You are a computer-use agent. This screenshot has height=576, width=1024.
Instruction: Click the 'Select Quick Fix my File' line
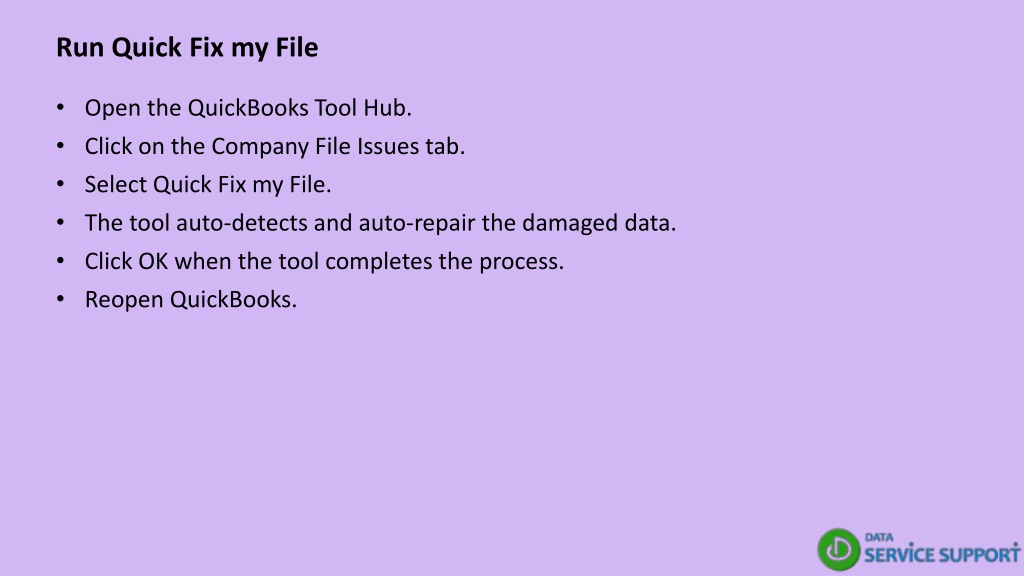[x=208, y=185]
